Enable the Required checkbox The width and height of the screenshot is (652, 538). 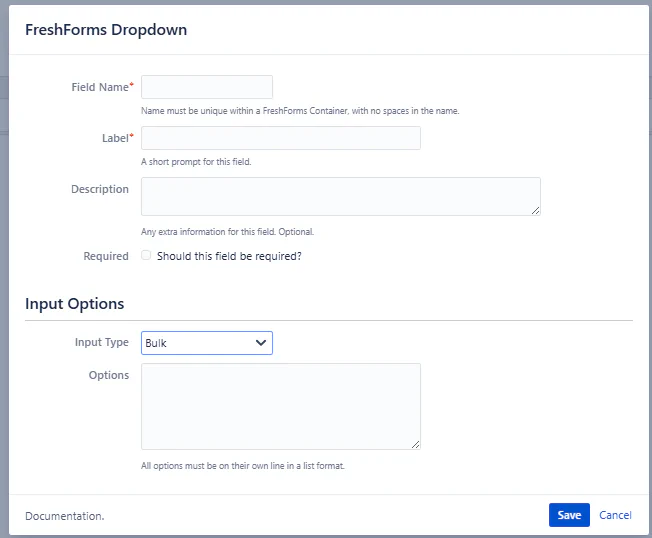[x=147, y=256]
